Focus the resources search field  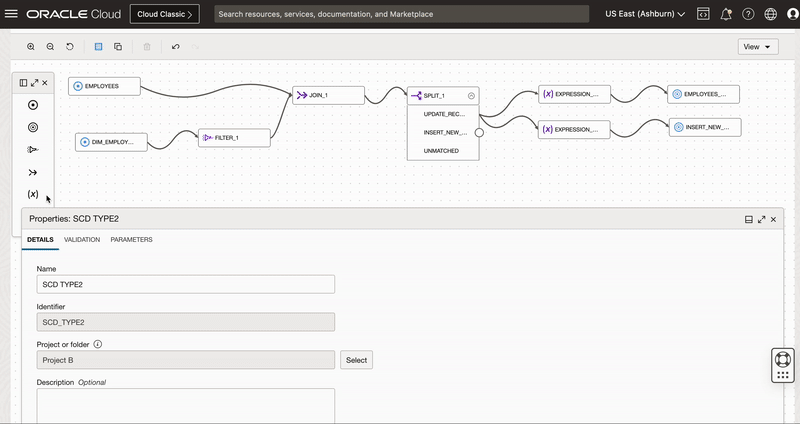click(402, 14)
